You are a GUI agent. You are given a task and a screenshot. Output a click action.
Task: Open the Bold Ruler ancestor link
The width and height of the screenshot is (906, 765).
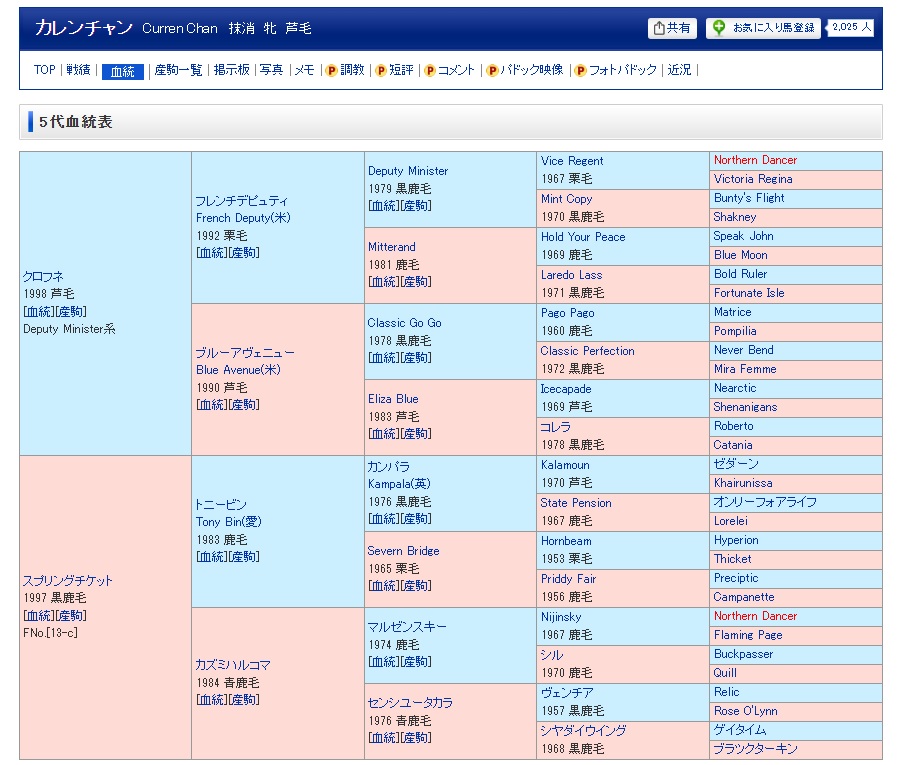[741, 275]
